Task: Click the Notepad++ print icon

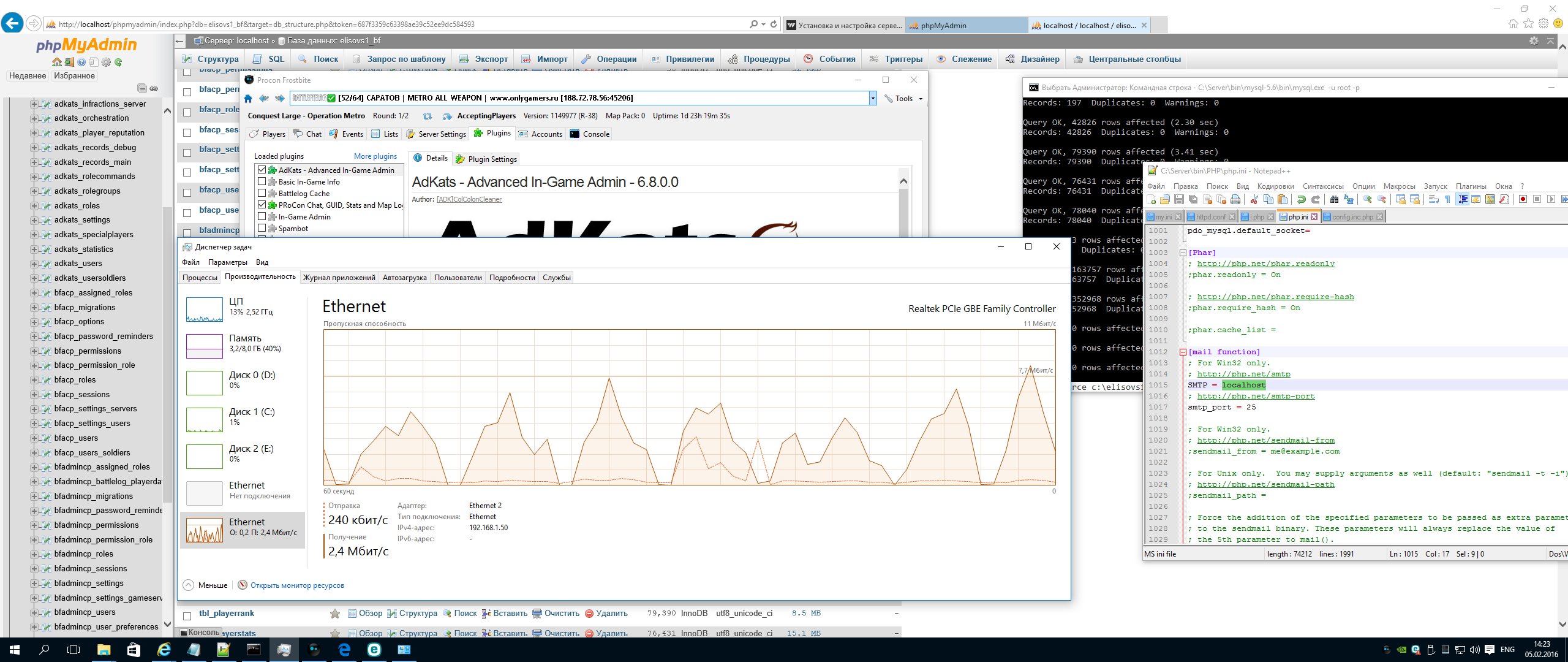Action: click(1235, 199)
